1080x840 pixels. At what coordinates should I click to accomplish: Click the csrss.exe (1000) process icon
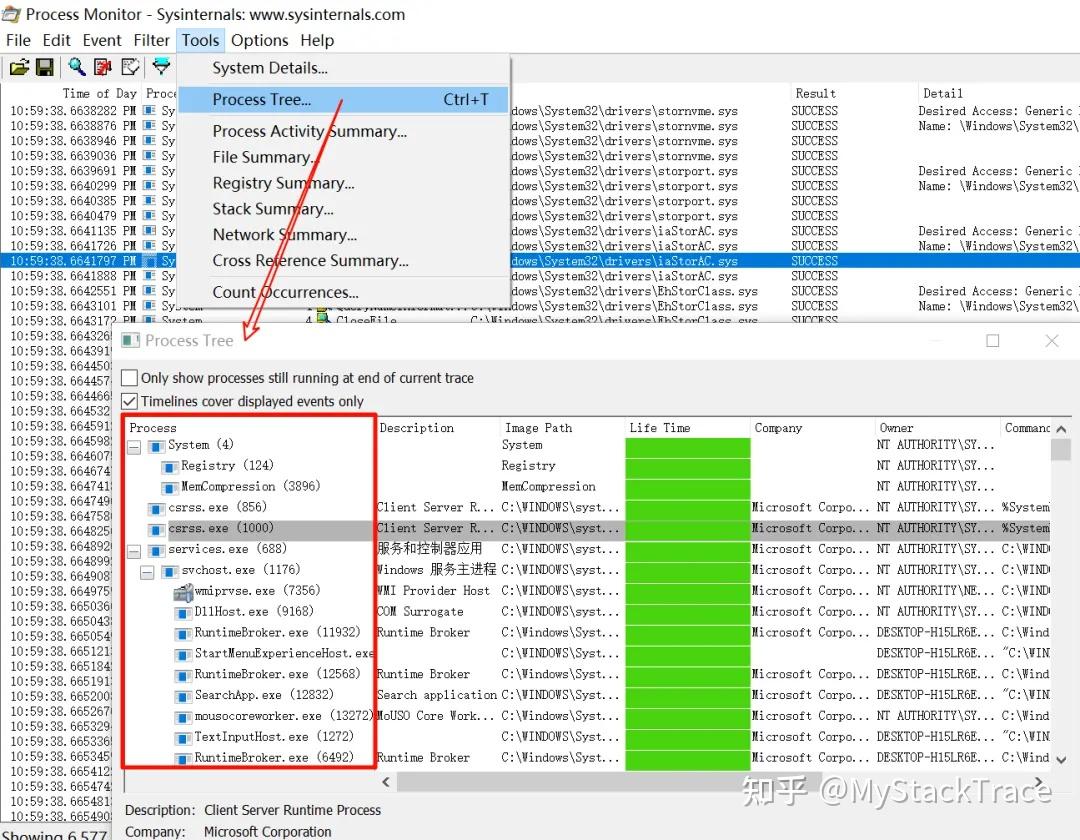click(x=157, y=530)
